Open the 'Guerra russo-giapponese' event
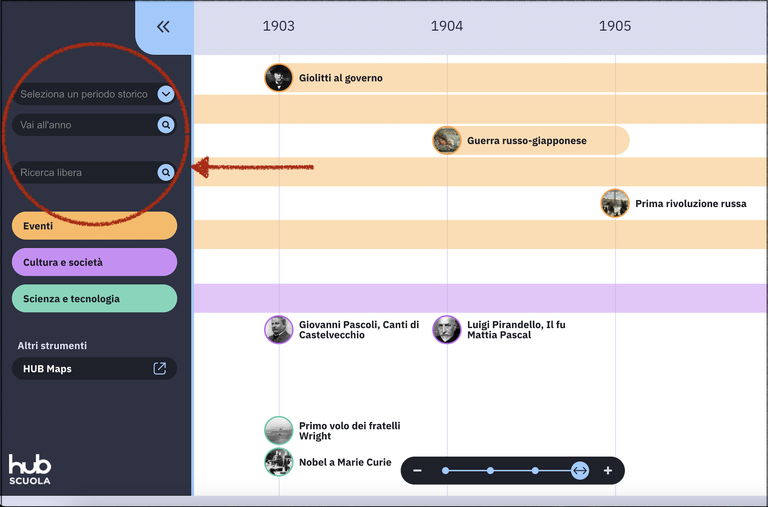The height and width of the screenshot is (507, 768). click(526, 141)
